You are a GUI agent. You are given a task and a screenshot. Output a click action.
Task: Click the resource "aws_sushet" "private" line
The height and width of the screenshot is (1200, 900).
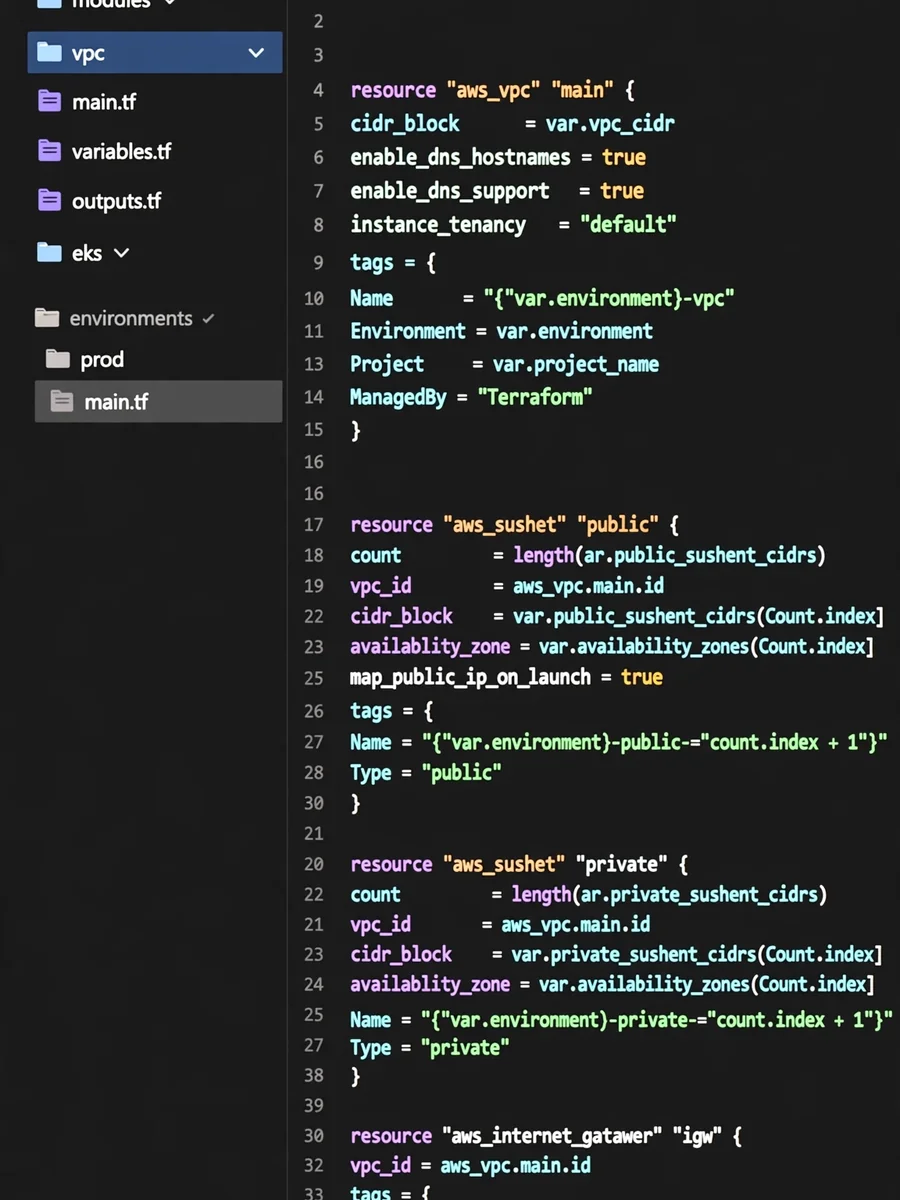point(519,864)
